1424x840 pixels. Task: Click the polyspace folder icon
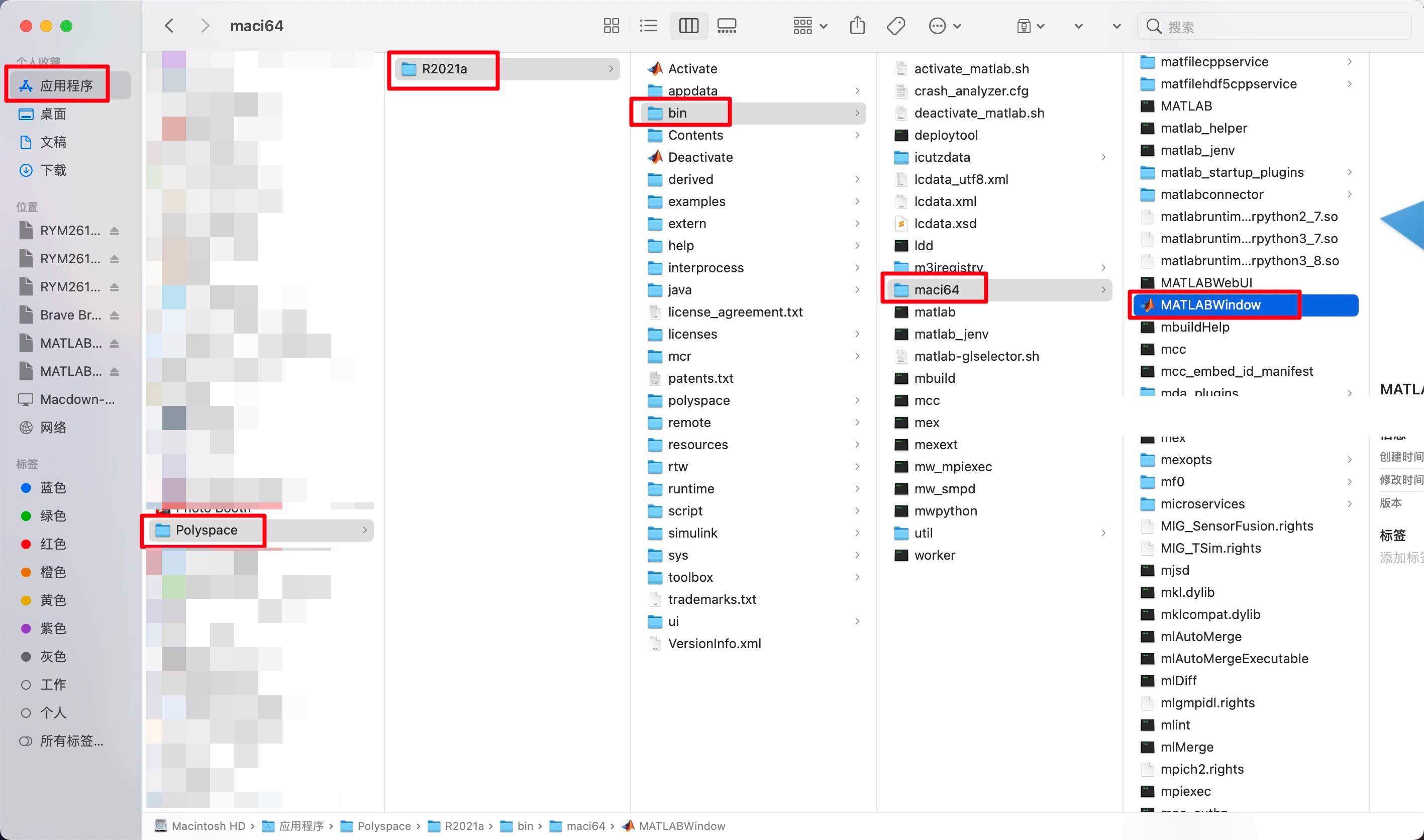pos(655,400)
